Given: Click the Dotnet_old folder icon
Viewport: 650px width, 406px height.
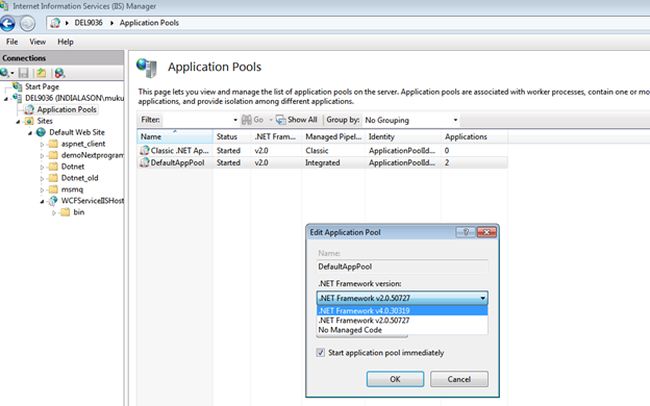Looking at the screenshot, I should pos(53,178).
